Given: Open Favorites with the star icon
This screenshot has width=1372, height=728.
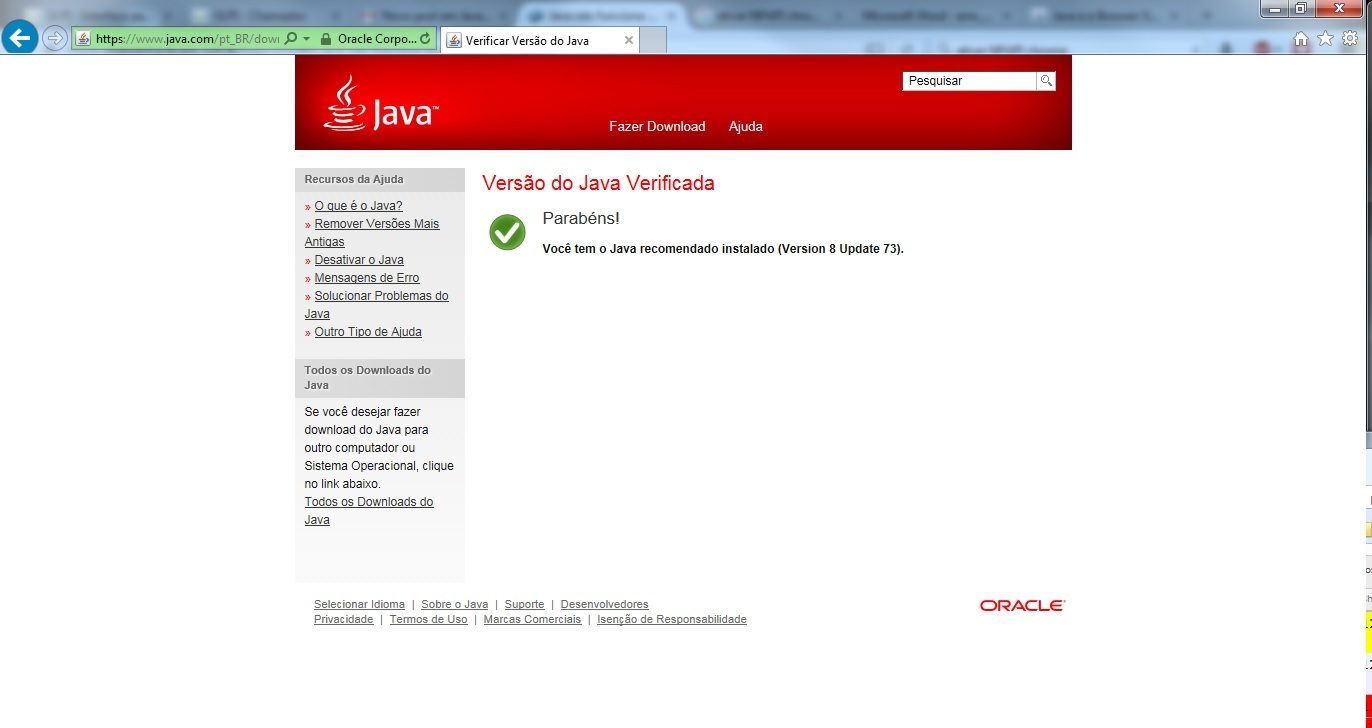Looking at the screenshot, I should click(1325, 39).
